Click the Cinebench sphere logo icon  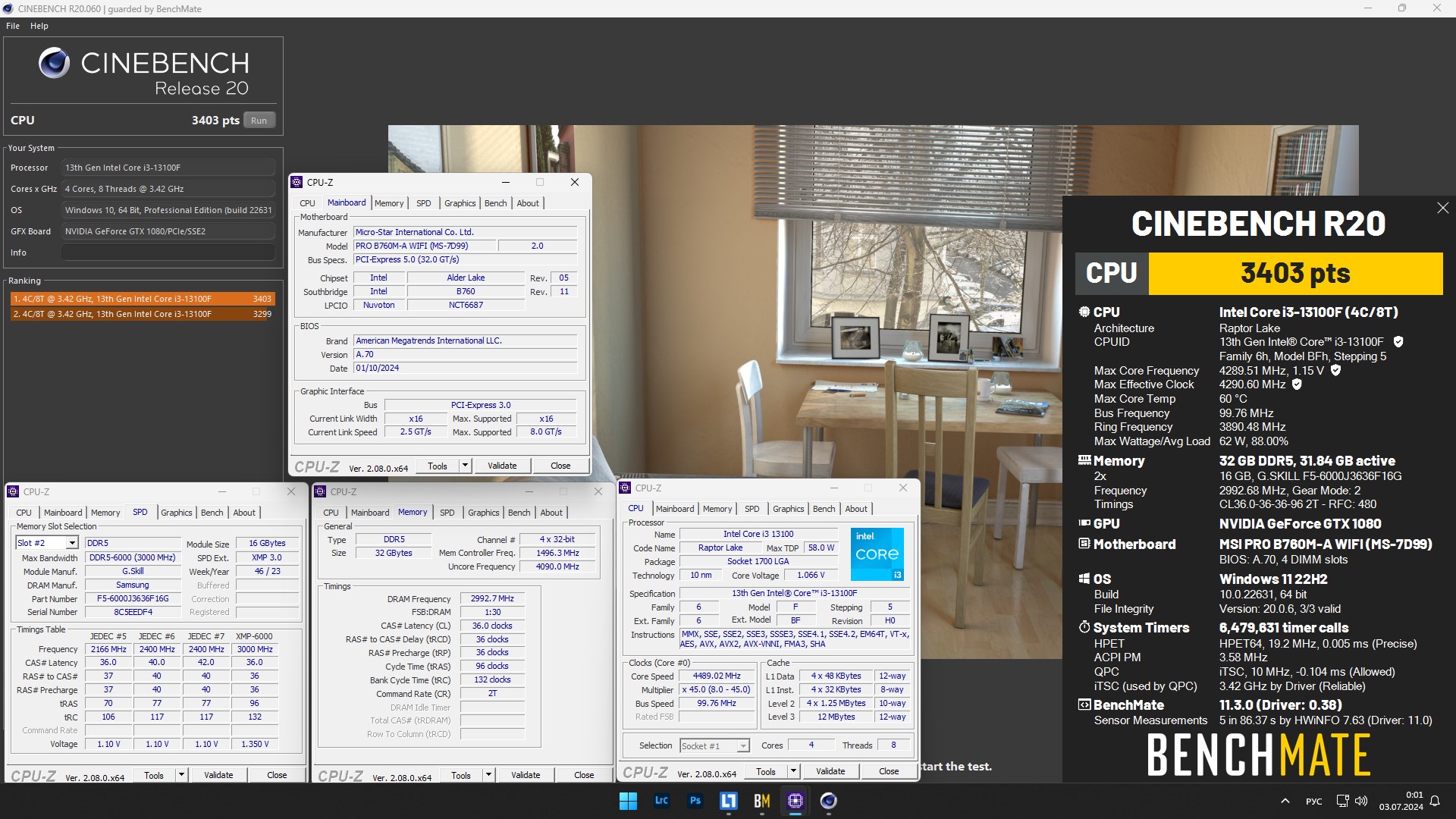pyautogui.click(x=54, y=63)
